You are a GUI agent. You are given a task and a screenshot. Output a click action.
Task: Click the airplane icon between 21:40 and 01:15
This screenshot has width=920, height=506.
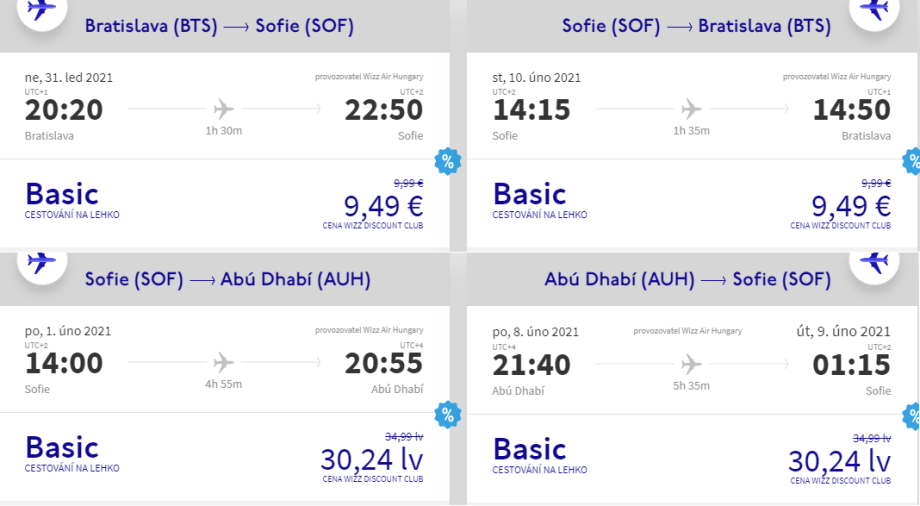point(691,364)
